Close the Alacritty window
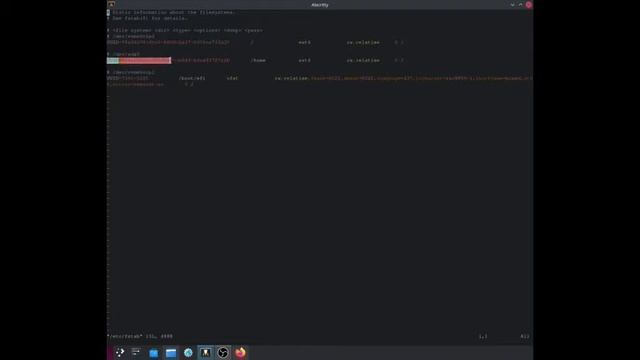The height and width of the screenshot is (360, 640). tap(529, 5)
